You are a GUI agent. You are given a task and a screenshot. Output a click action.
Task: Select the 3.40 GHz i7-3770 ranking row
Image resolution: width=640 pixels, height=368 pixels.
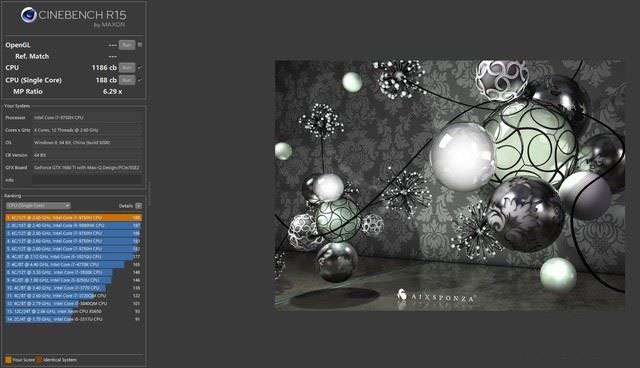73,288
